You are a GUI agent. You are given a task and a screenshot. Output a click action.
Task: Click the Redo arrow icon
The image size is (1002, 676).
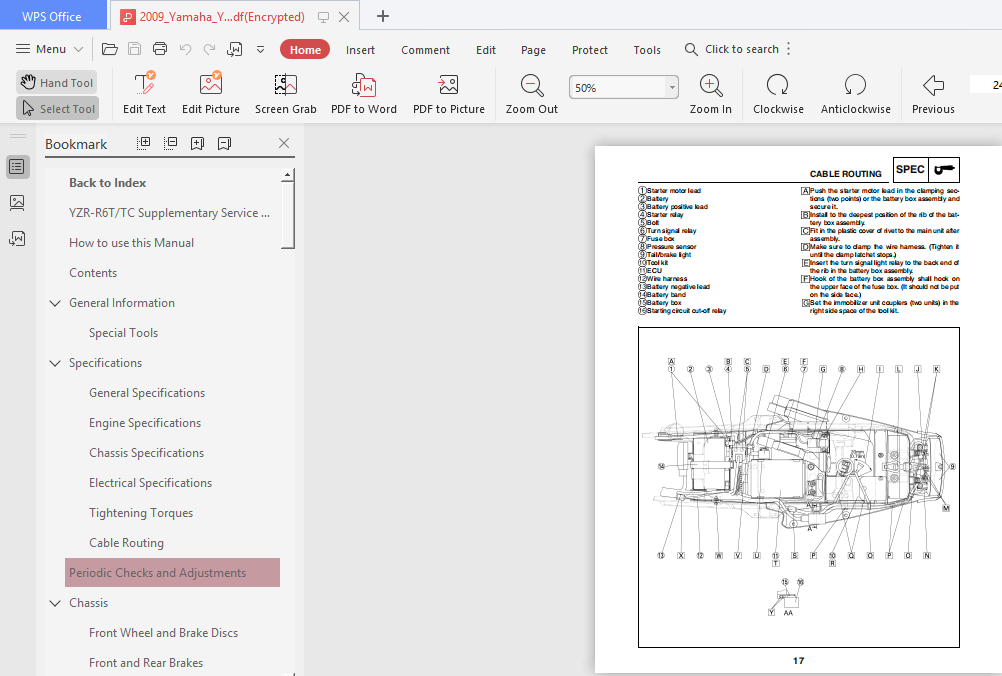click(210, 49)
